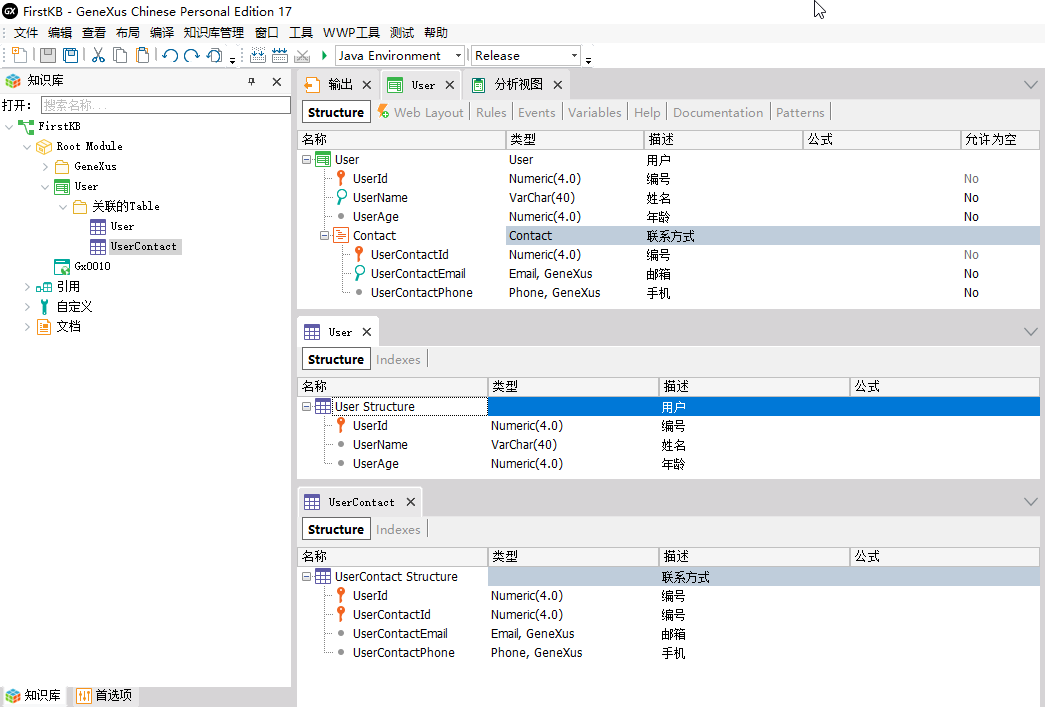
Task: Click the 自定义 wrench icon in tree
Action: [44, 307]
